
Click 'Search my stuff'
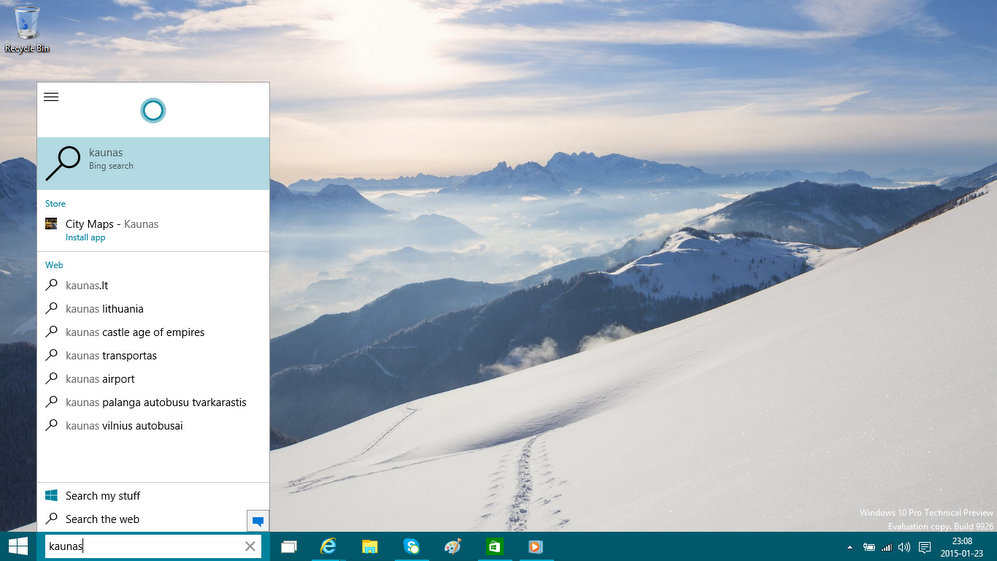102,496
